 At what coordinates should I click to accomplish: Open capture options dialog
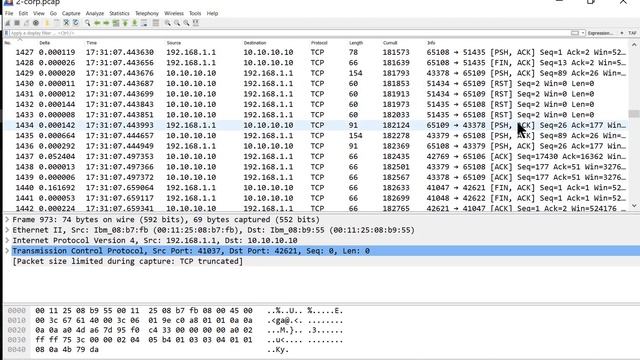pos(36,23)
